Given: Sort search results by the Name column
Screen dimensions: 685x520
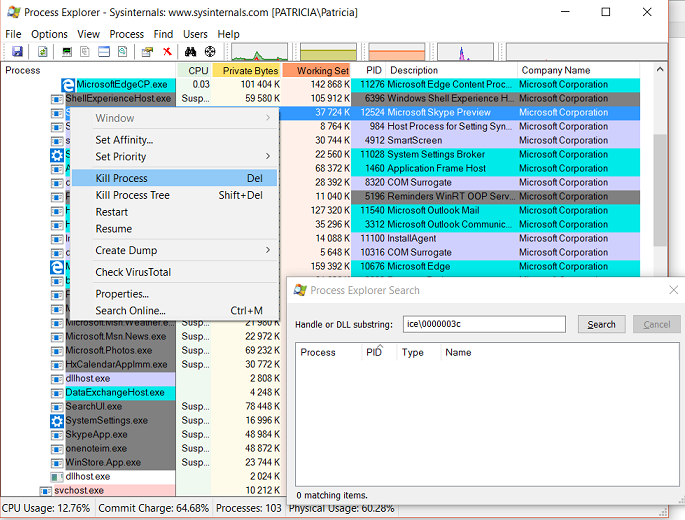Looking at the screenshot, I should [x=458, y=352].
